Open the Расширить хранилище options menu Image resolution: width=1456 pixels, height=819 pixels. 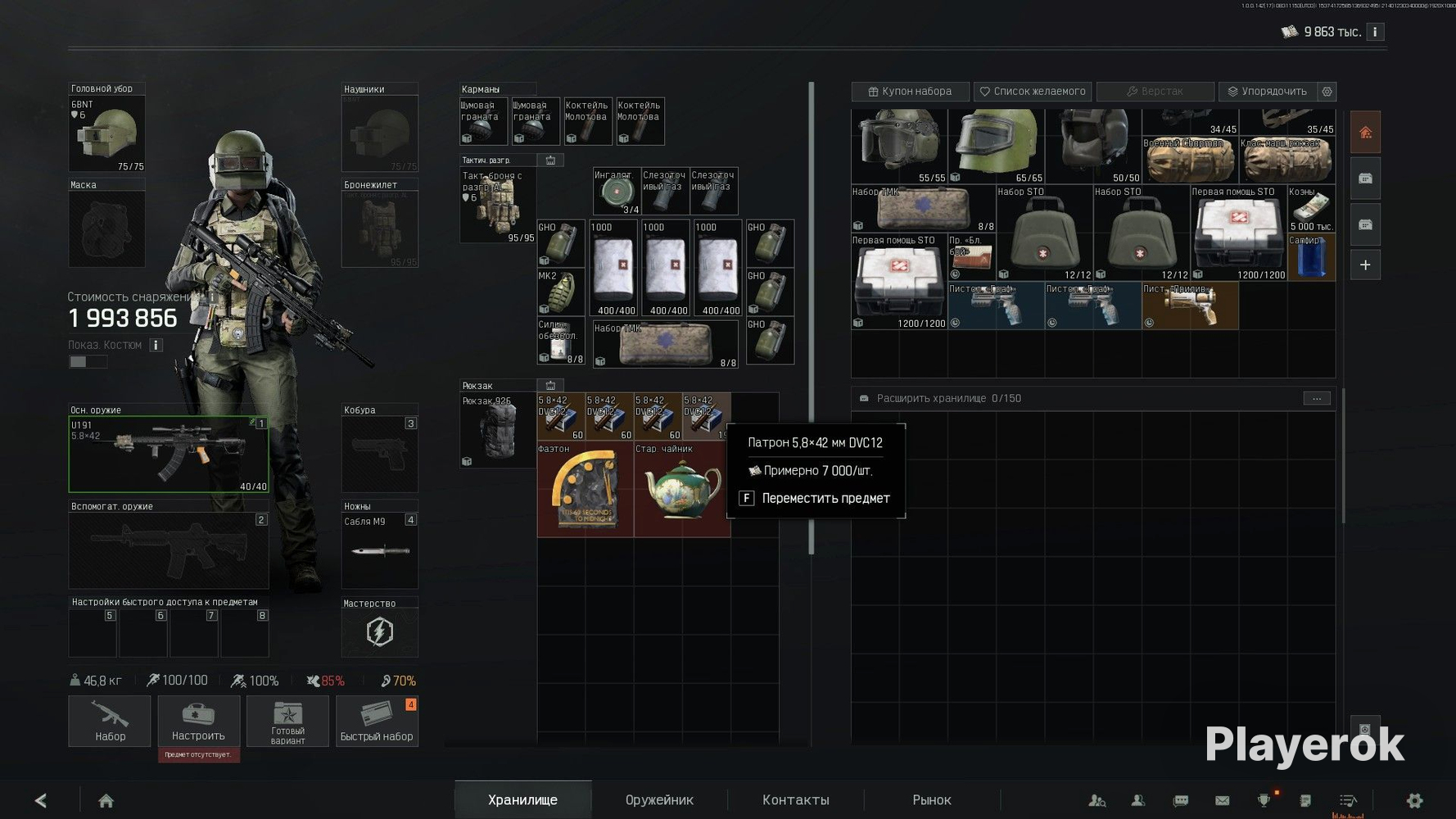click(1317, 399)
